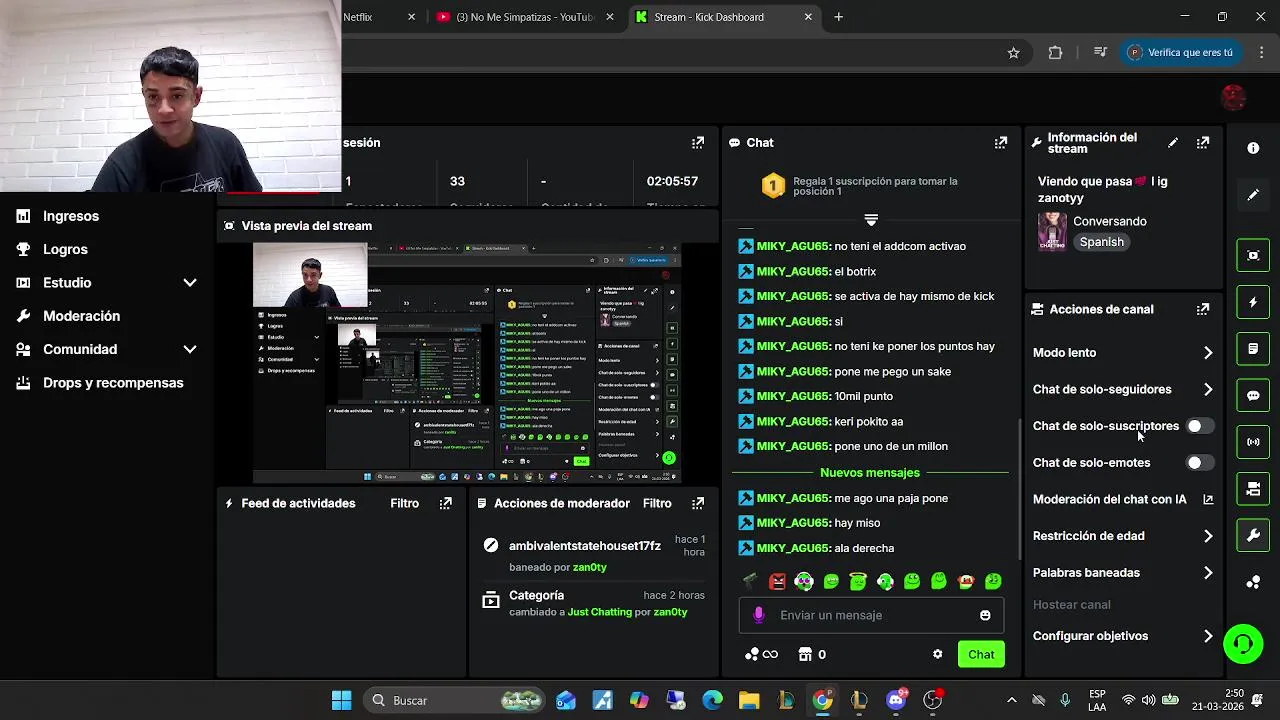Focus the Enviar un mensaje input field
The image size is (1280, 720).
click(x=871, y=615)
